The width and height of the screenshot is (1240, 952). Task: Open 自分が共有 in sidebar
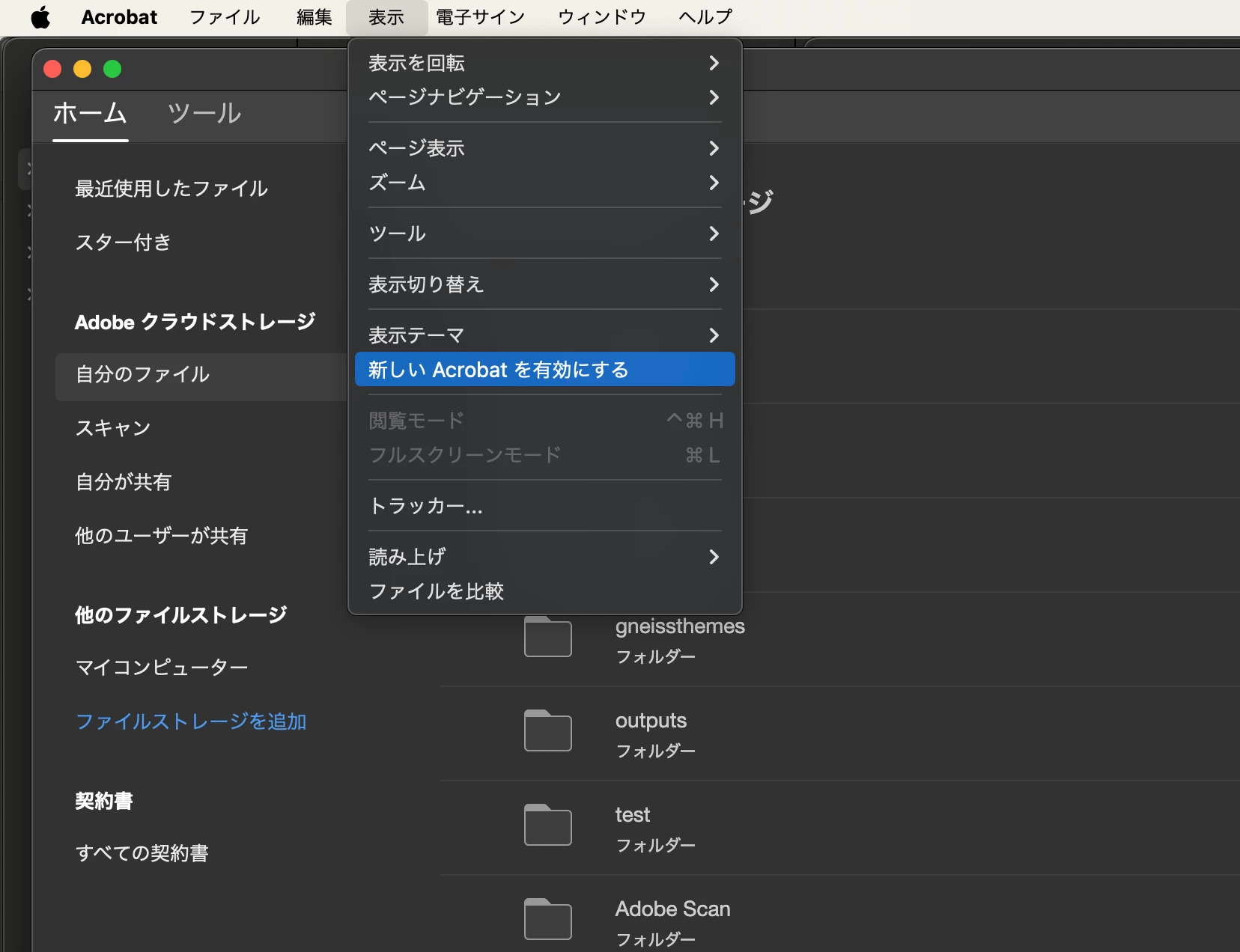pyautogui.click(x=124, y=482)
